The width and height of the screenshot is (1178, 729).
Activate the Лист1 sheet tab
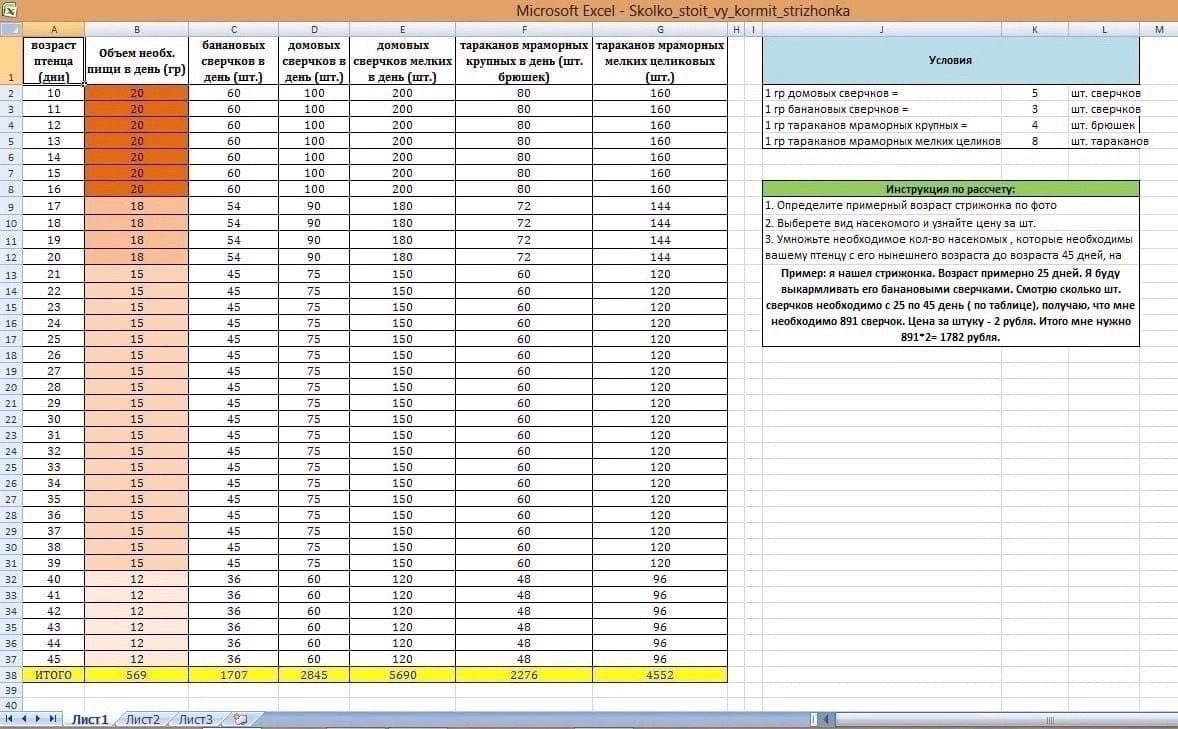[x=89, y=719]
